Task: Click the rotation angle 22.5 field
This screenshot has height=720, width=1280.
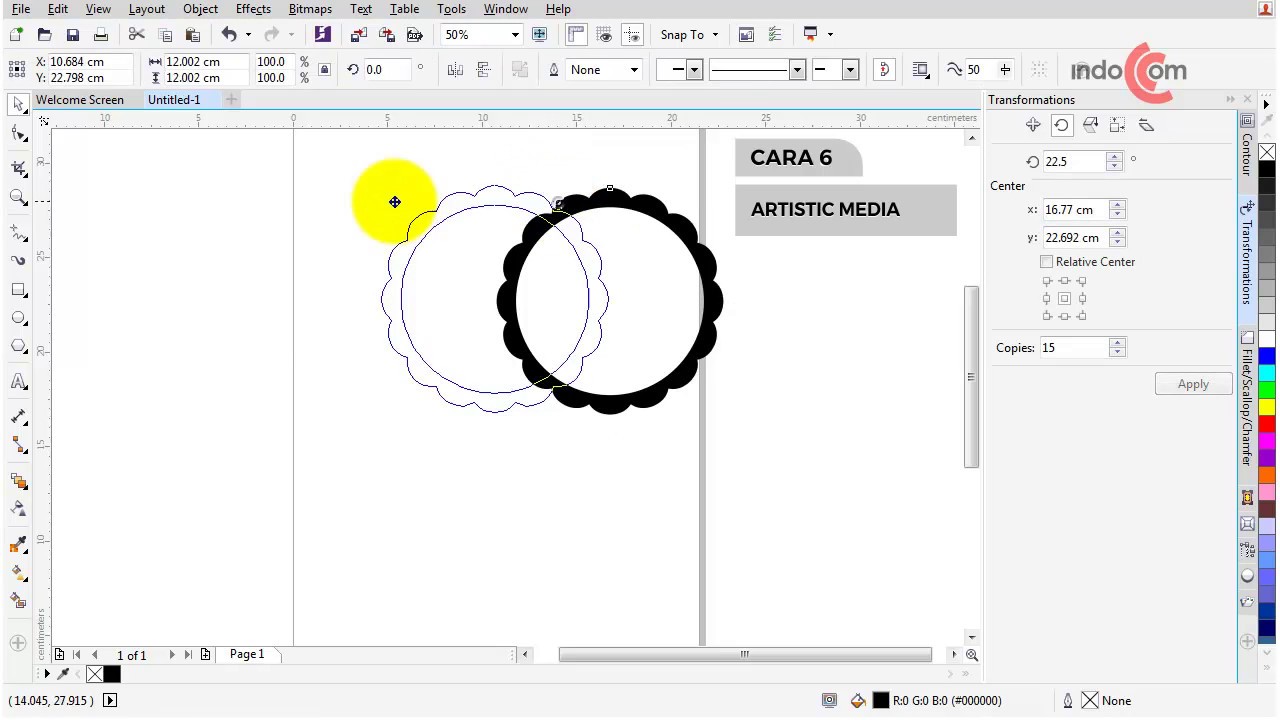Action: tap(1074, 161)
